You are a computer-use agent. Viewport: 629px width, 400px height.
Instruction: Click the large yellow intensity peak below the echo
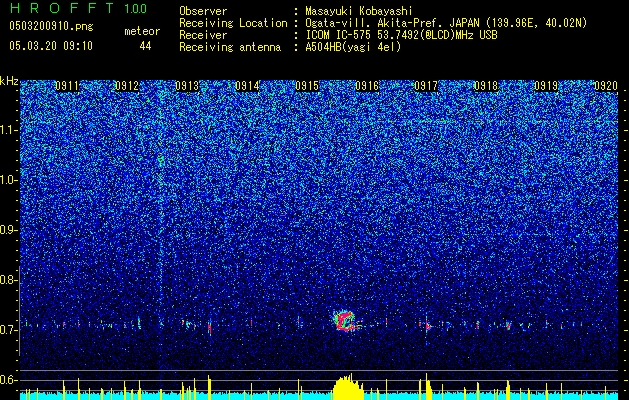[x=347, y=387]
